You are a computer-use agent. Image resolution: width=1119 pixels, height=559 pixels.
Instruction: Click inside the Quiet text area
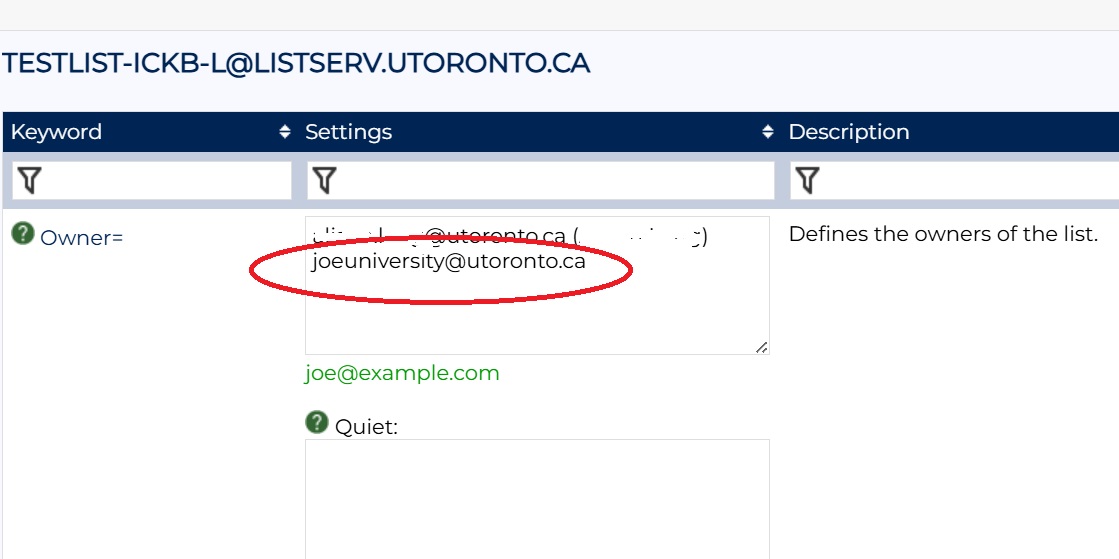(537, 499)
